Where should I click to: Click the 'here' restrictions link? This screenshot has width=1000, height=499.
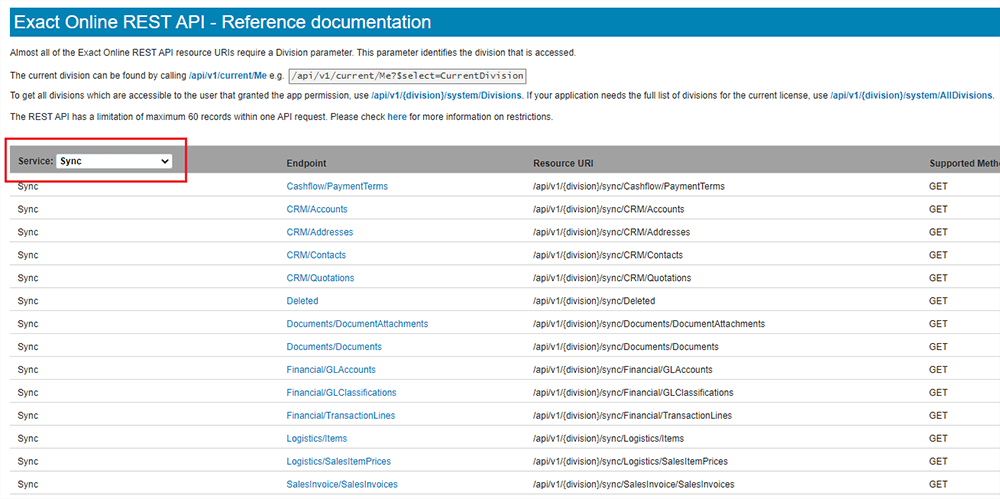point(397,117)
